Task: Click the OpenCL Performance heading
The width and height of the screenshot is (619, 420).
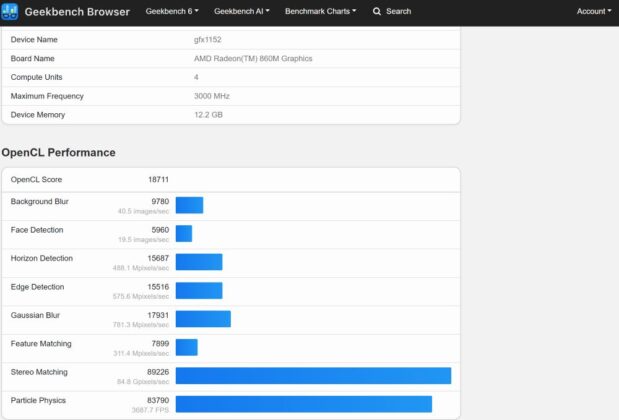Action: click(x=58, y=152)
